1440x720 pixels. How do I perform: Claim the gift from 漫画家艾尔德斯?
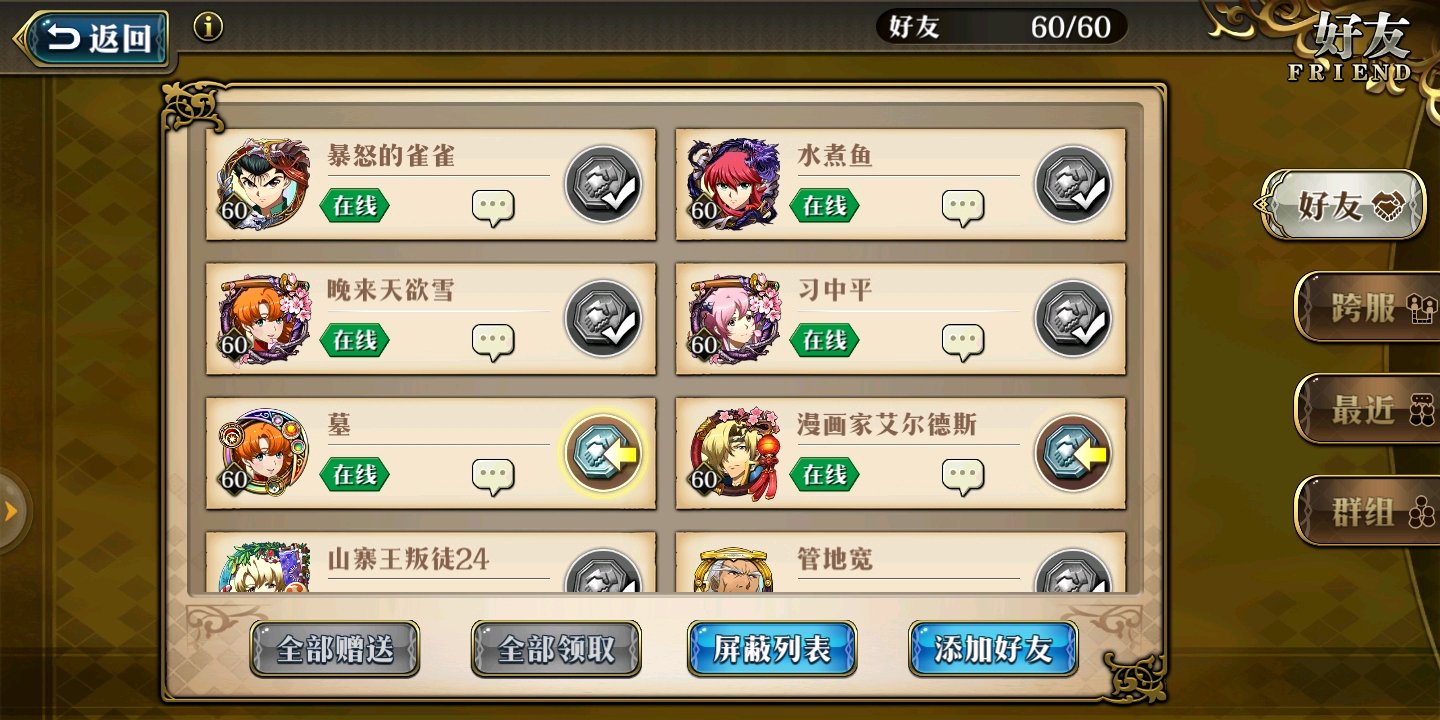click(1073, 454)
